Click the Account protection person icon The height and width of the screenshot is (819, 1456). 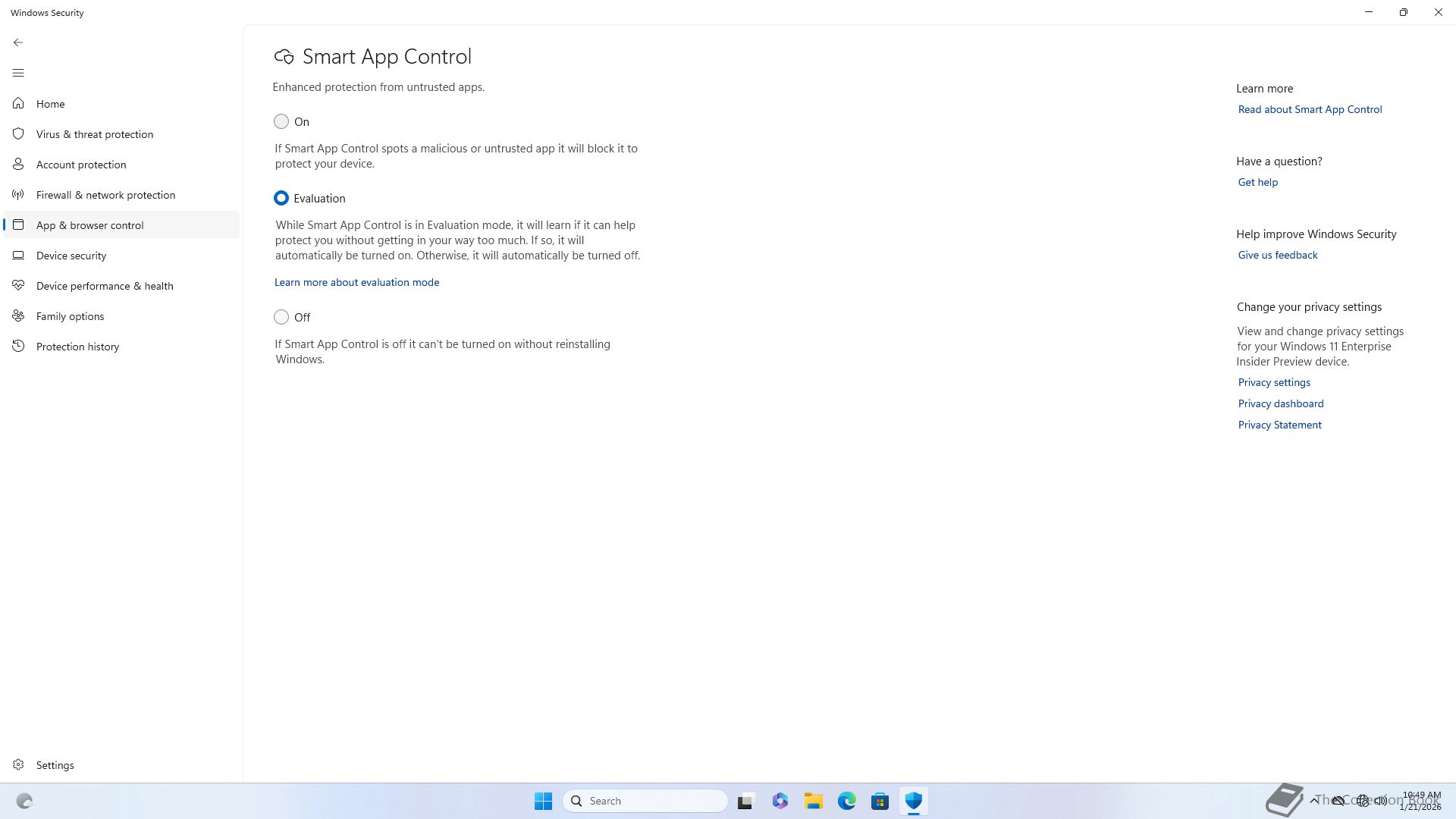pos(18,164)
